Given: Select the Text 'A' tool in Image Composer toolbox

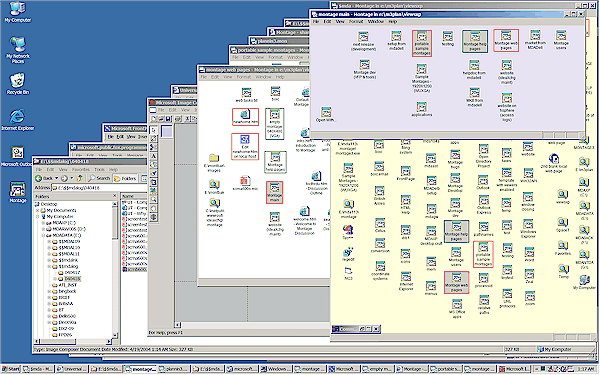Looking at the screenshot, I should 154,156.
